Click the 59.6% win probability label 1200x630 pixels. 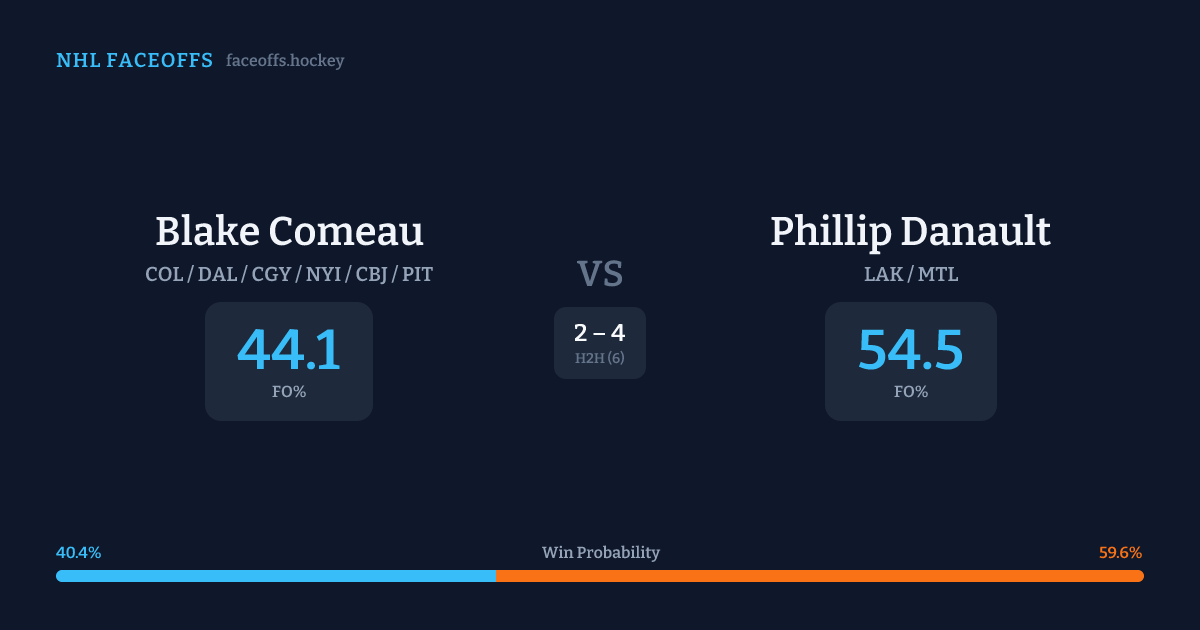coord(1120,553)
